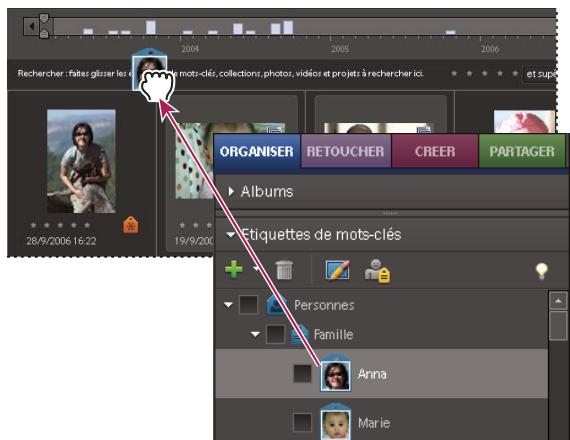The height and width of the screenshot is (440, 570).
Task: Click the panel divider grip below Albums
Action: click(x=390, y=213)
